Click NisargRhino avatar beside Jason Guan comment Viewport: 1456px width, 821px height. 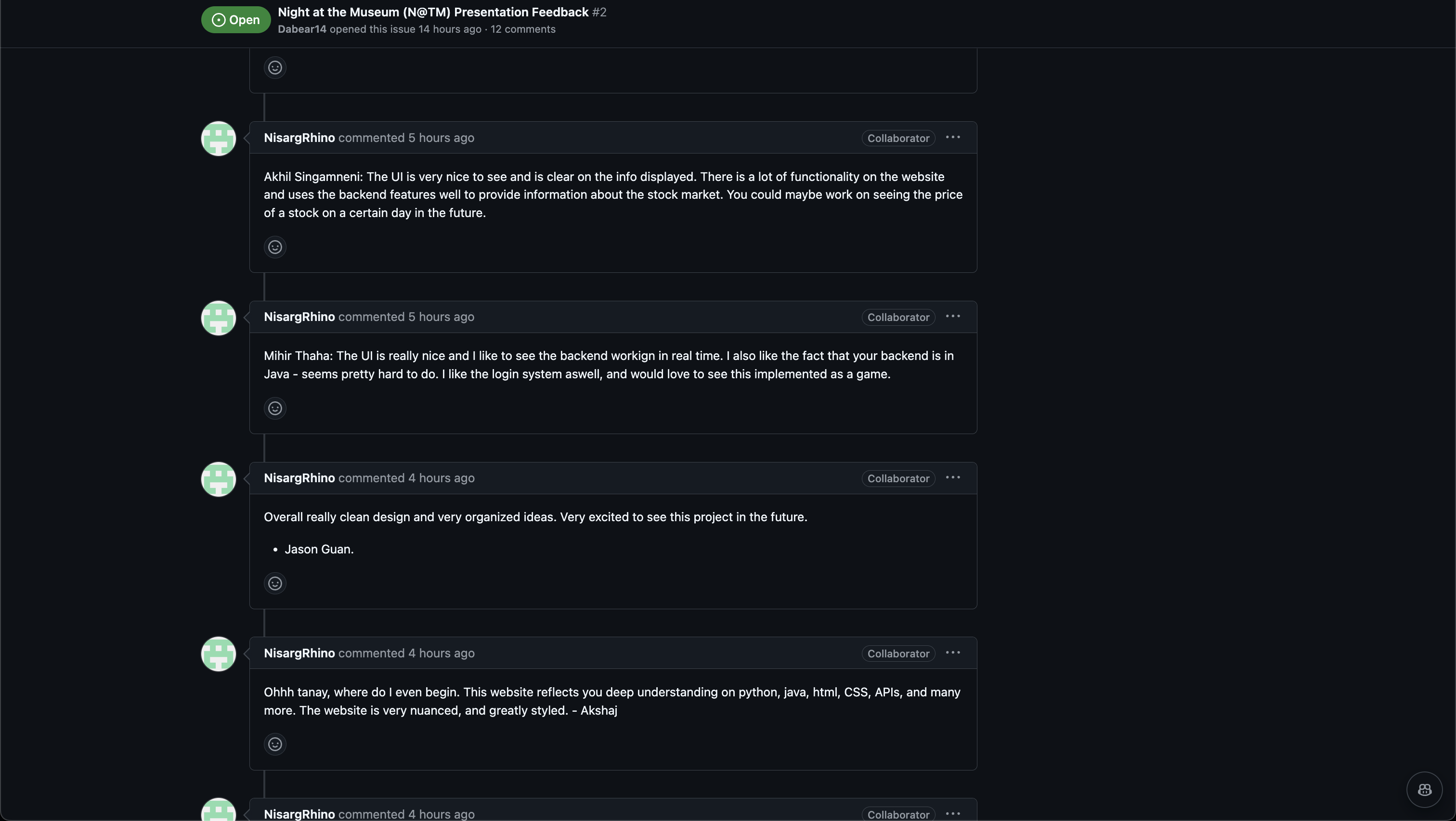(218, 479)
